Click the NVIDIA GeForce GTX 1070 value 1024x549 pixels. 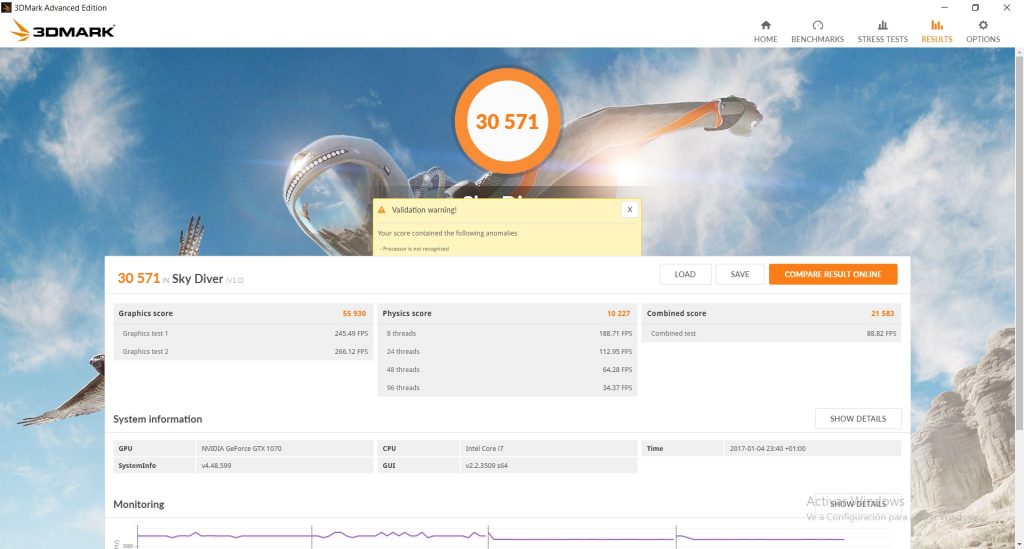pos(241,448)
